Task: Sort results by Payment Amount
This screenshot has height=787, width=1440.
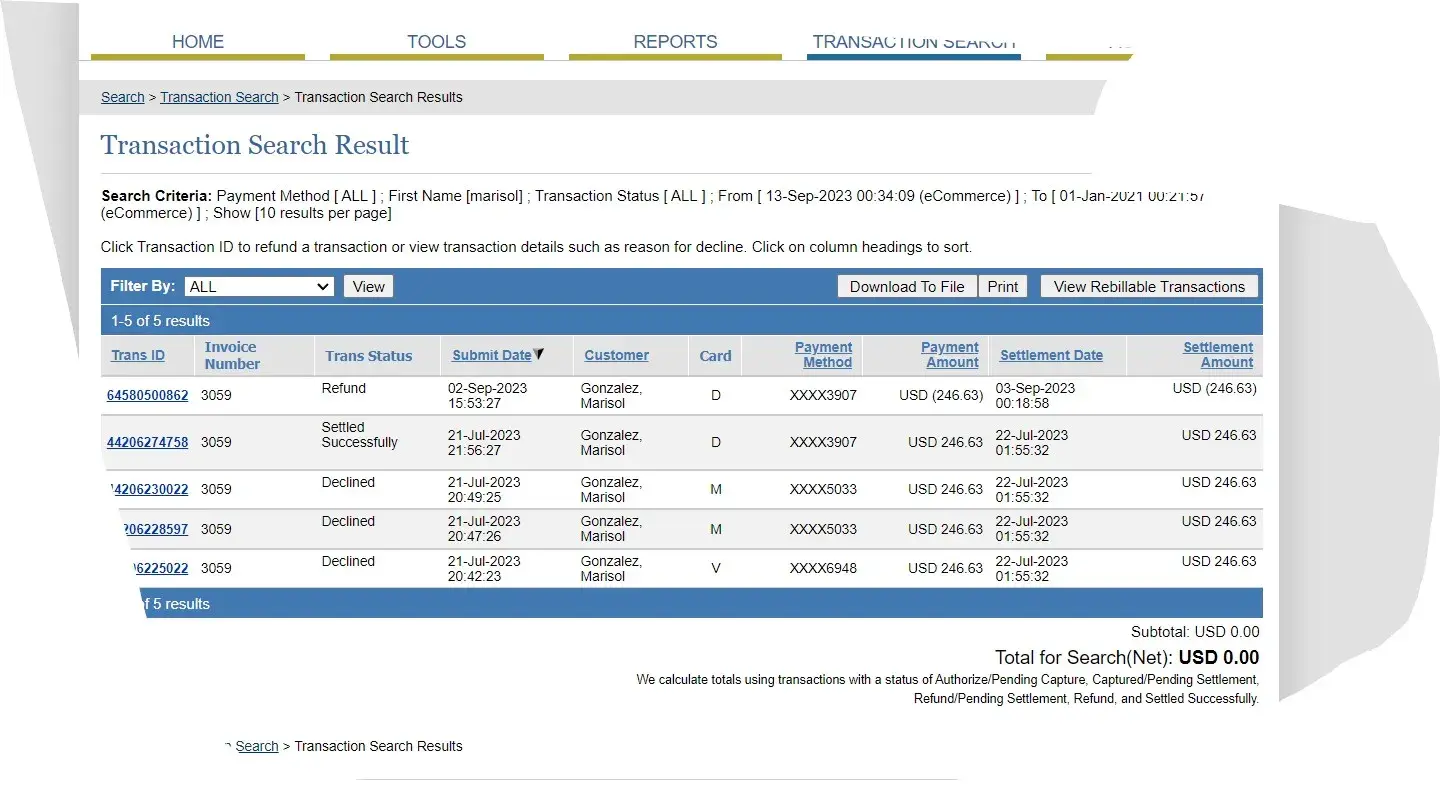Action: click(x=950, y=355)
